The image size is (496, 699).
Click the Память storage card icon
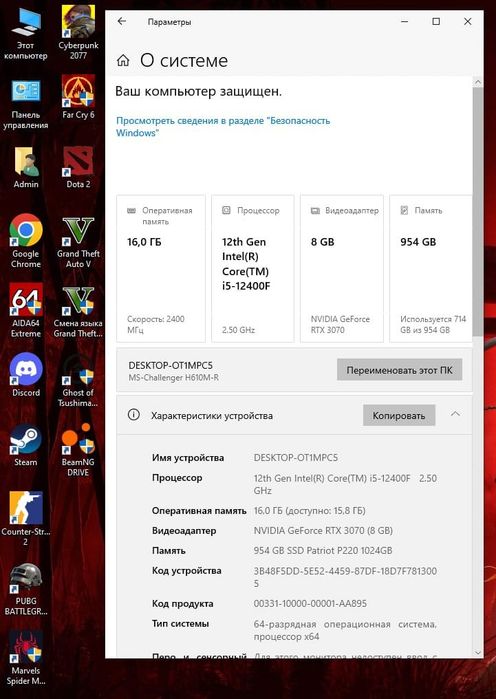click(404, 210)
